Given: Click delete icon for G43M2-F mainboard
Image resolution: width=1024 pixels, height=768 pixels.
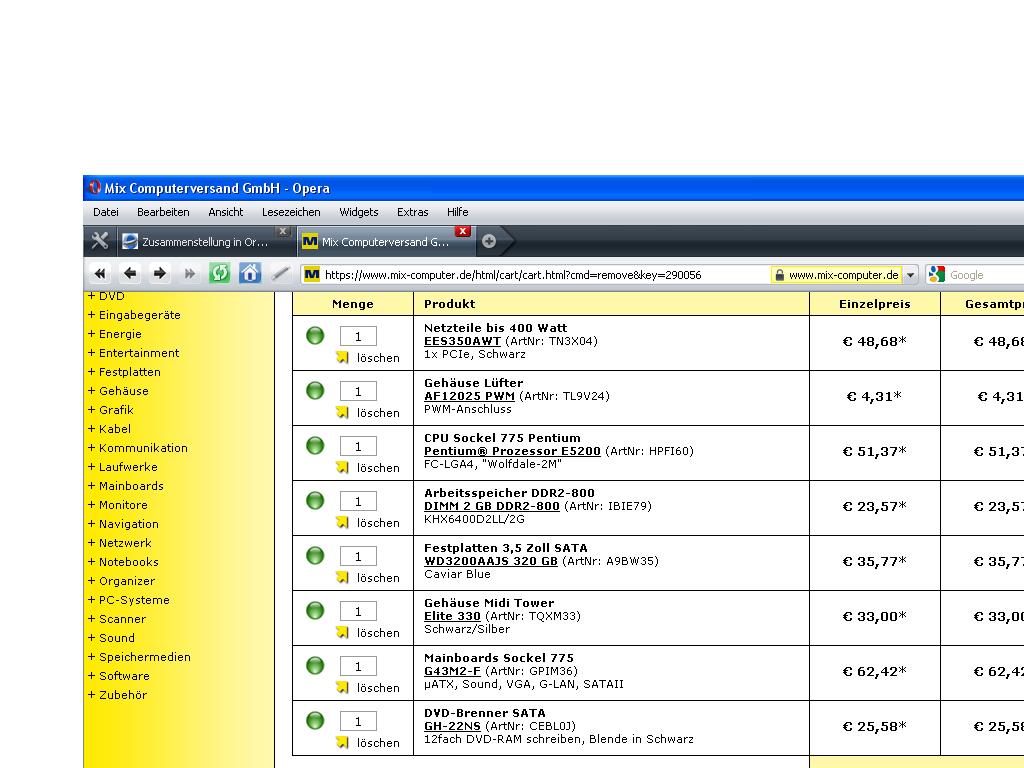Looking at the screenshot, I should pos(342,687).
